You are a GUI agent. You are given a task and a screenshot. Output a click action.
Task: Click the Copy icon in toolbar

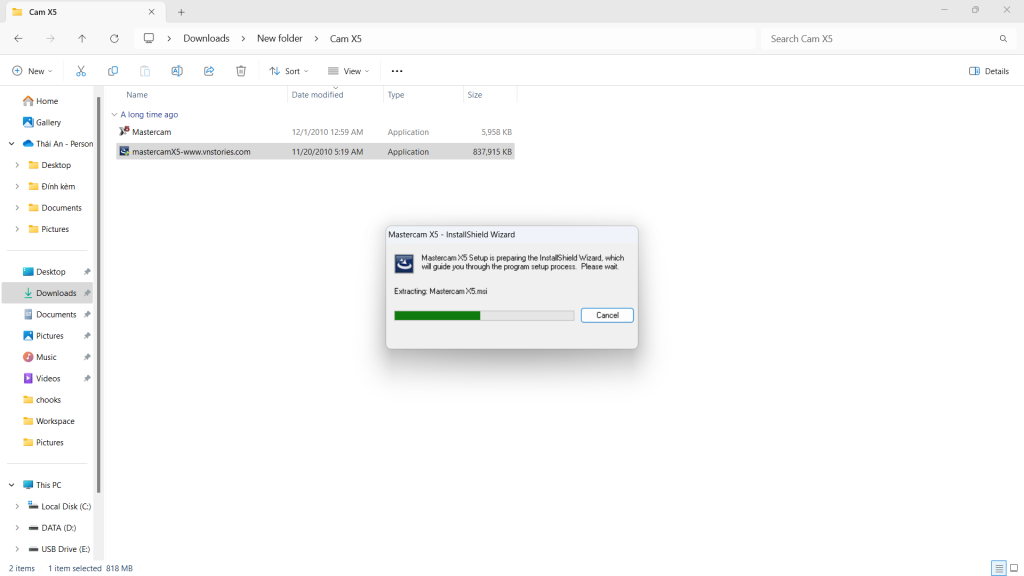[x=113, y=71]
